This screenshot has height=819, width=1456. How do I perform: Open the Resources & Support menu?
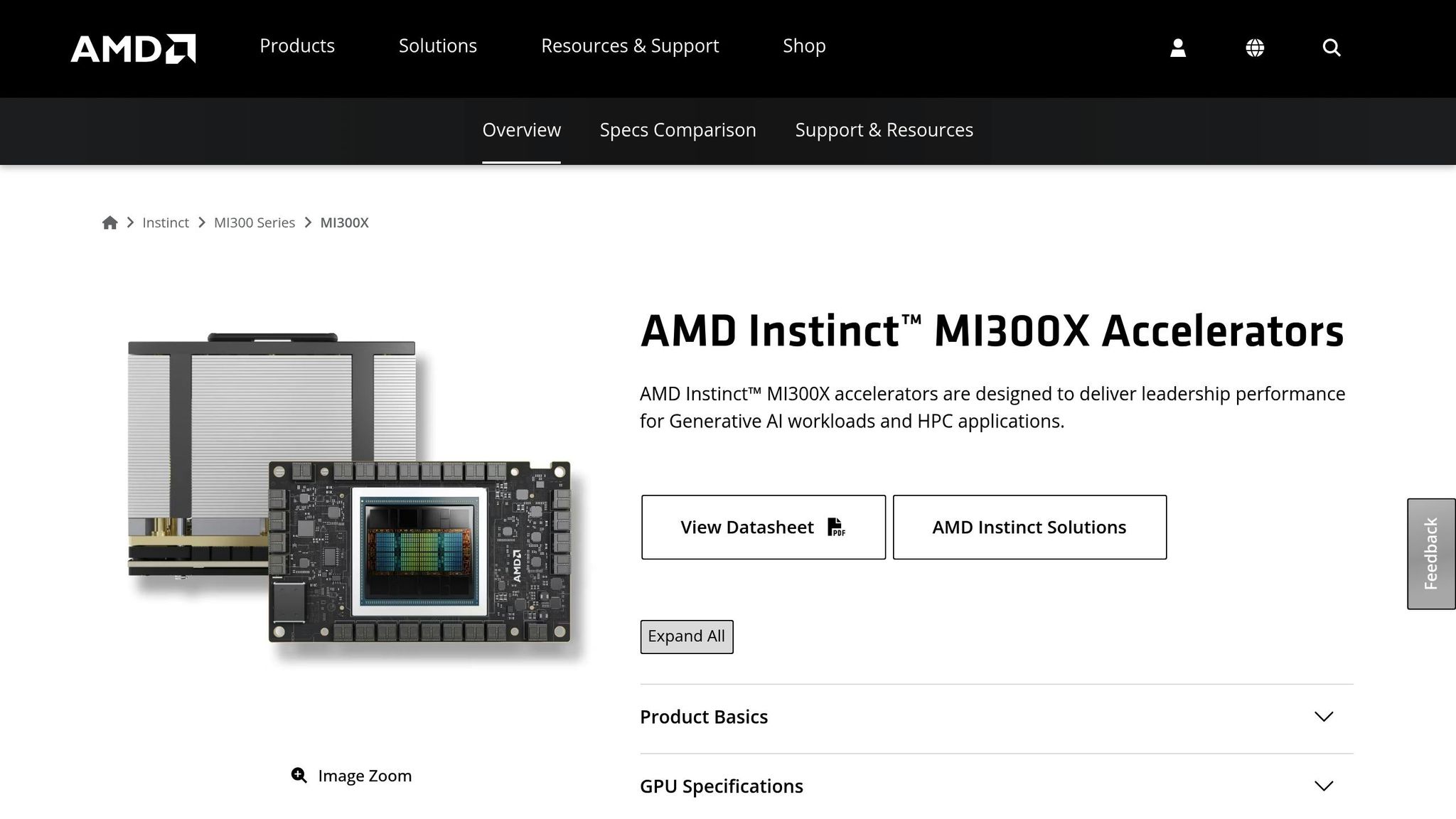pyautogui.click(x=630, y=45)
